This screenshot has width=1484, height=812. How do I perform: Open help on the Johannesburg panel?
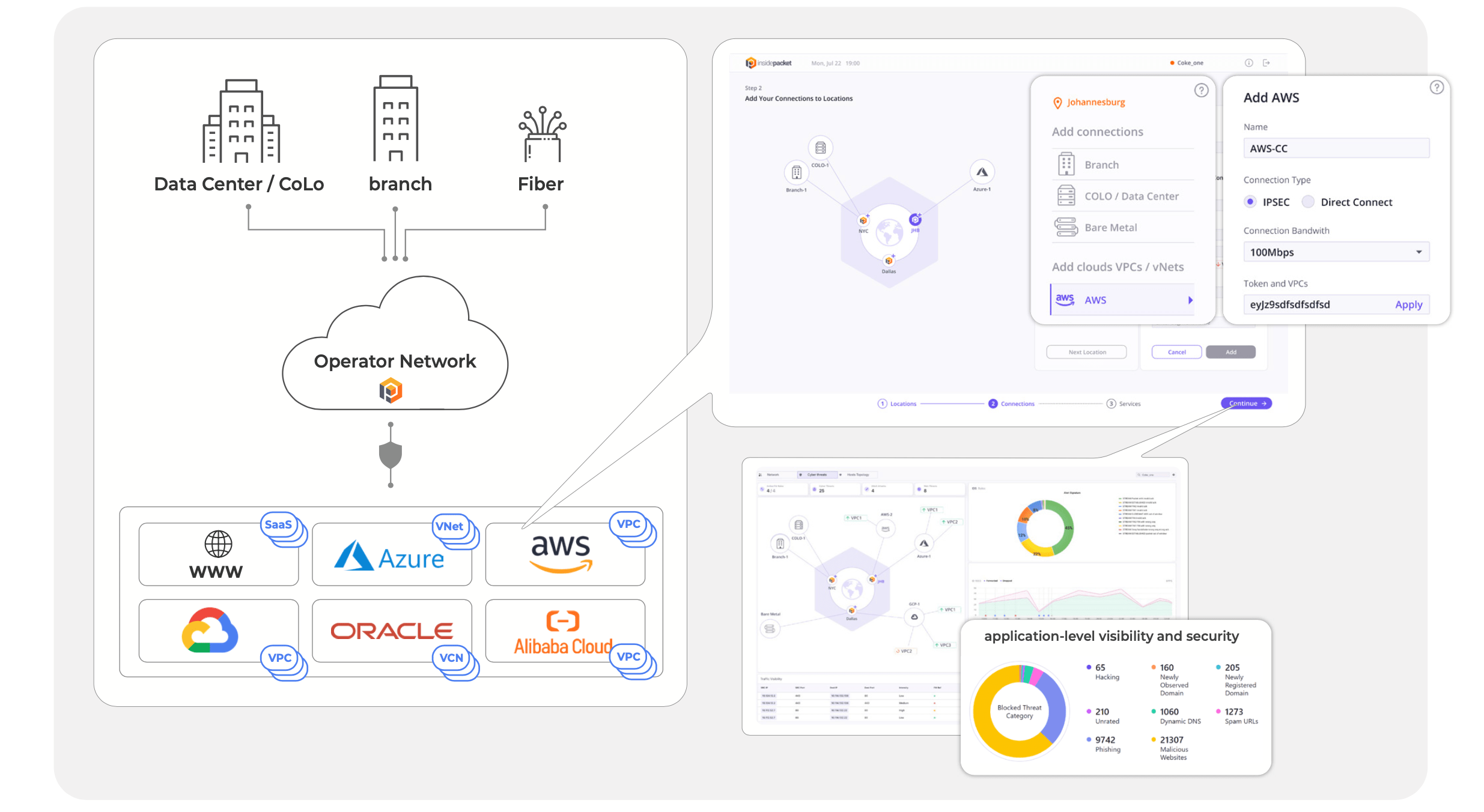(x=1201, y=90)
